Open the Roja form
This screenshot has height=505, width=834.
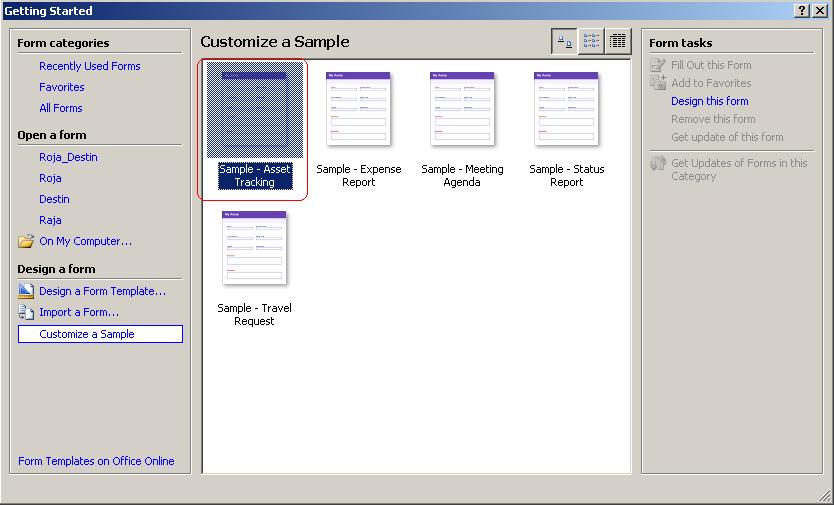(50, 178)
